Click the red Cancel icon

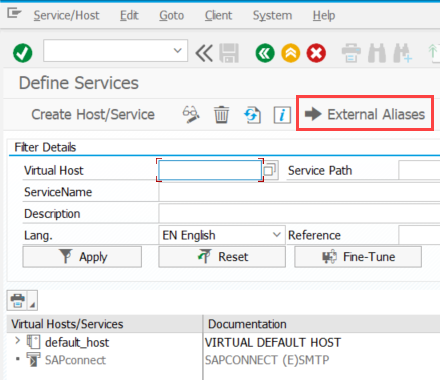tap(316, 53)
